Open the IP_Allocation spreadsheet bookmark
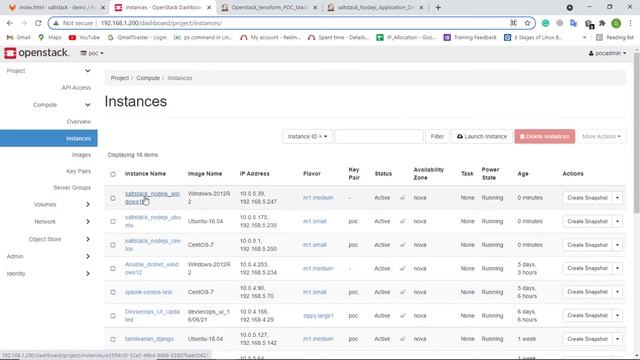640x360 pixels. (407, 37)
